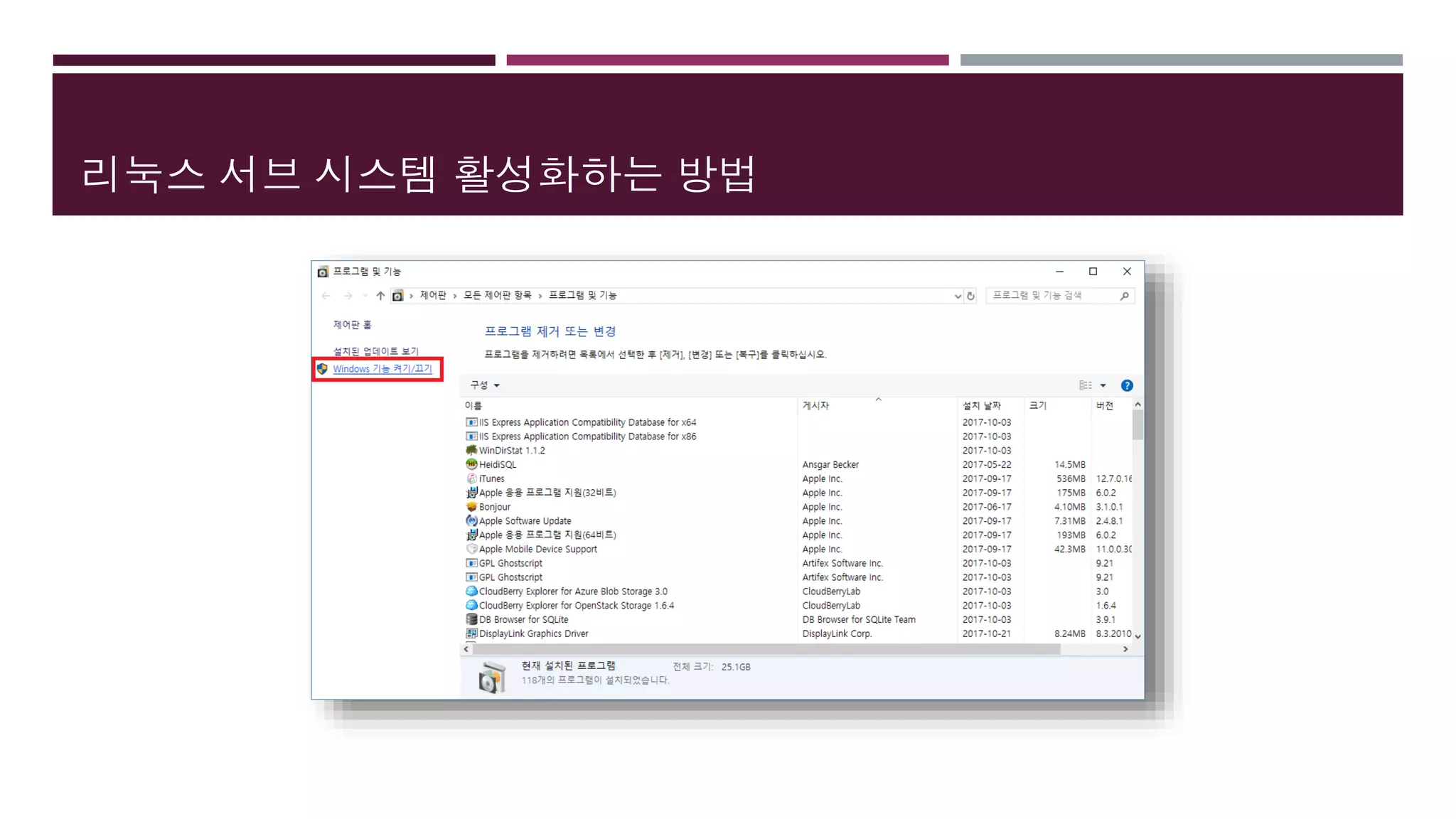Expand the view options dropdown arrow
The height and width of the screenshot is (819, 1456).
(x=1103, y=385)
